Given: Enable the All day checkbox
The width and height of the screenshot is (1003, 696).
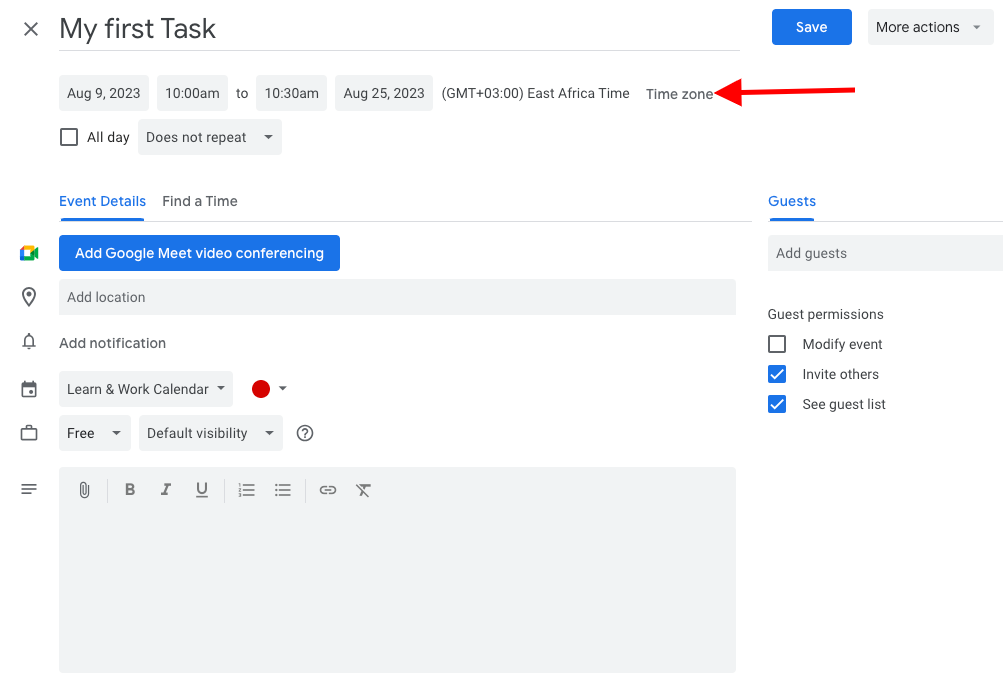Looking at the screenshot, I should (69, 137).
